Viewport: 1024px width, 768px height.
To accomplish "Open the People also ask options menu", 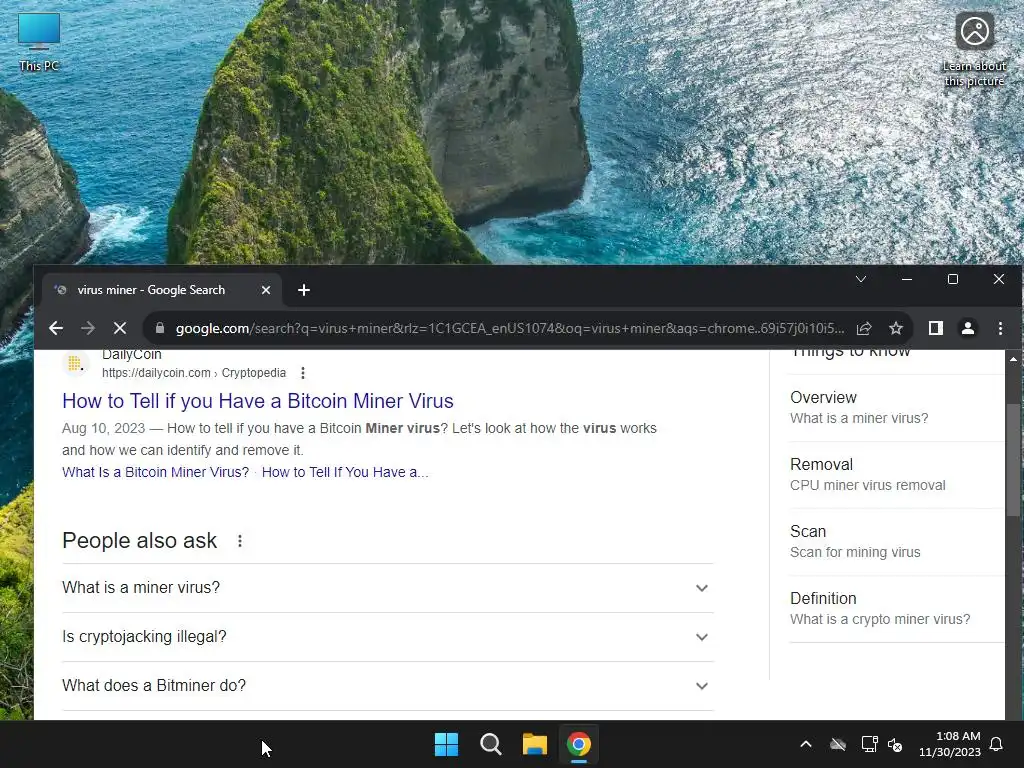I will point(240,541).
